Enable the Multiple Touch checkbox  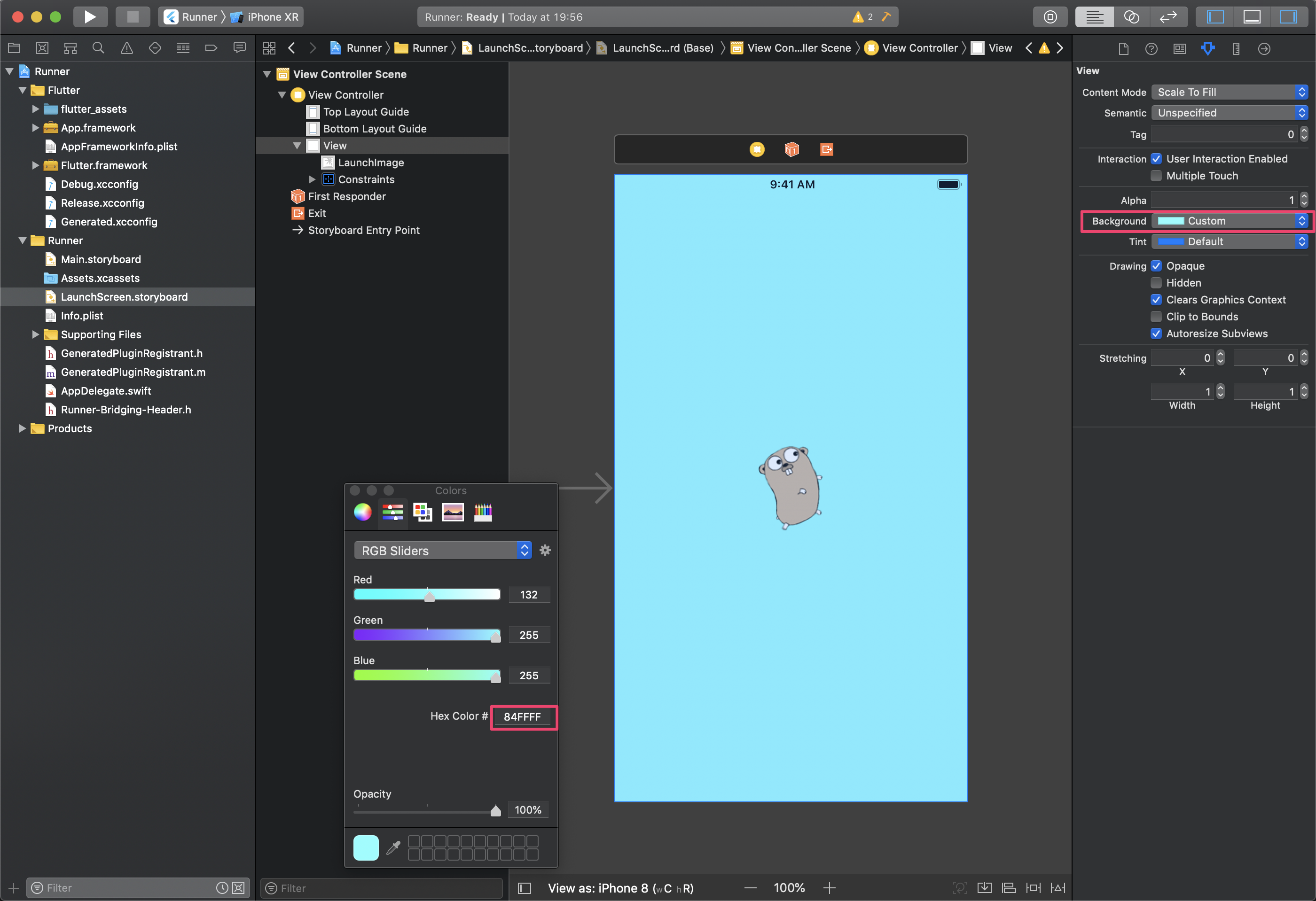pyautogui.click(x=1156, y=176)
